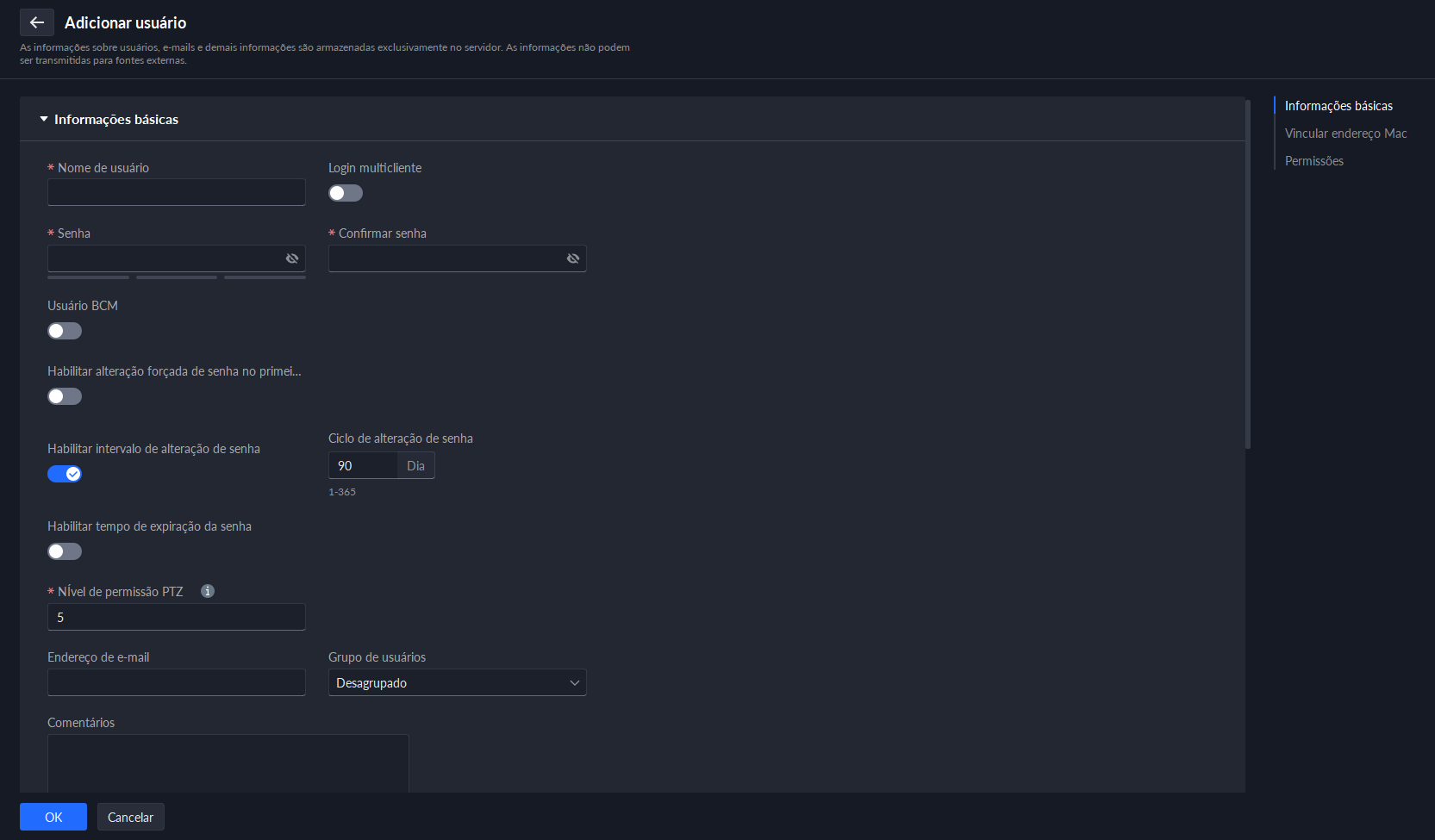Disable password change interval toggle
The width and height of the screenshot is (1435, 840).
click(65, 474)
